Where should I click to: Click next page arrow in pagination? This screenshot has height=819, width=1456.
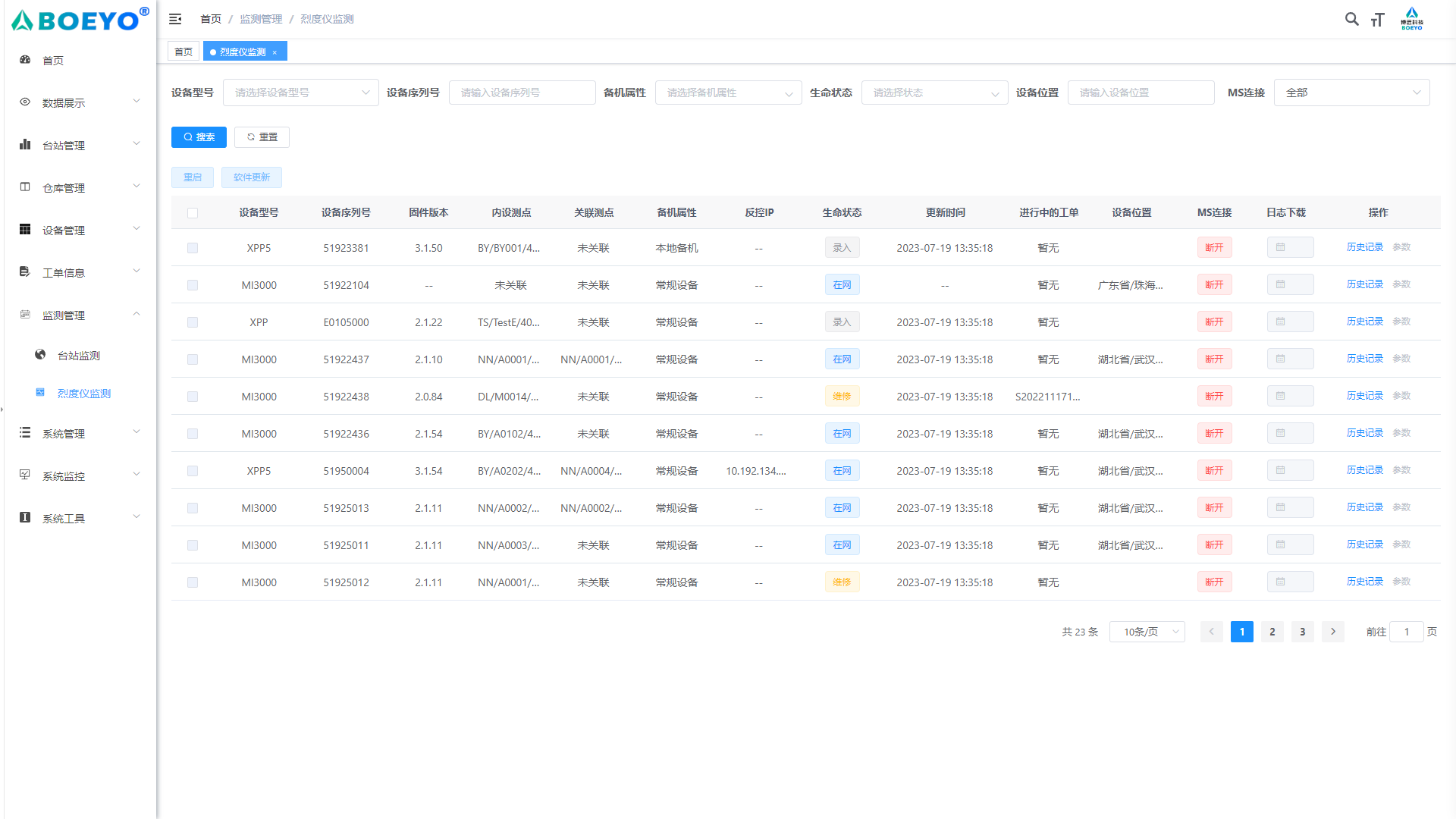[1332, 632]
